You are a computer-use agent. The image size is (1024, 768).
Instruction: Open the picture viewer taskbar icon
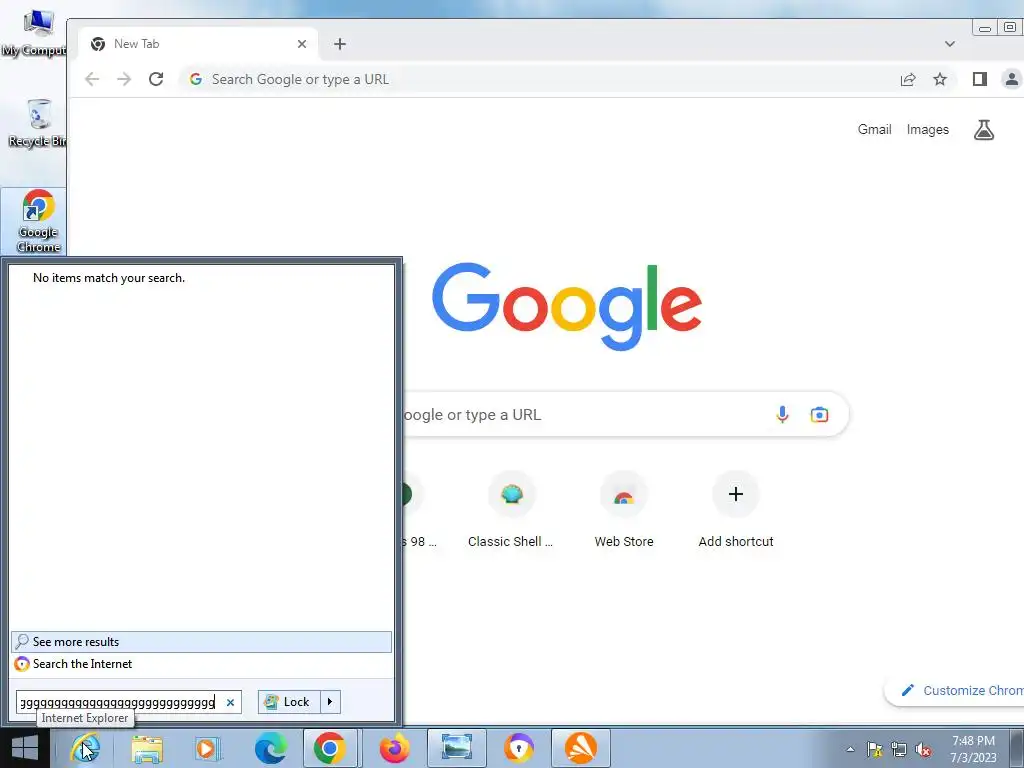click(456, 748)
